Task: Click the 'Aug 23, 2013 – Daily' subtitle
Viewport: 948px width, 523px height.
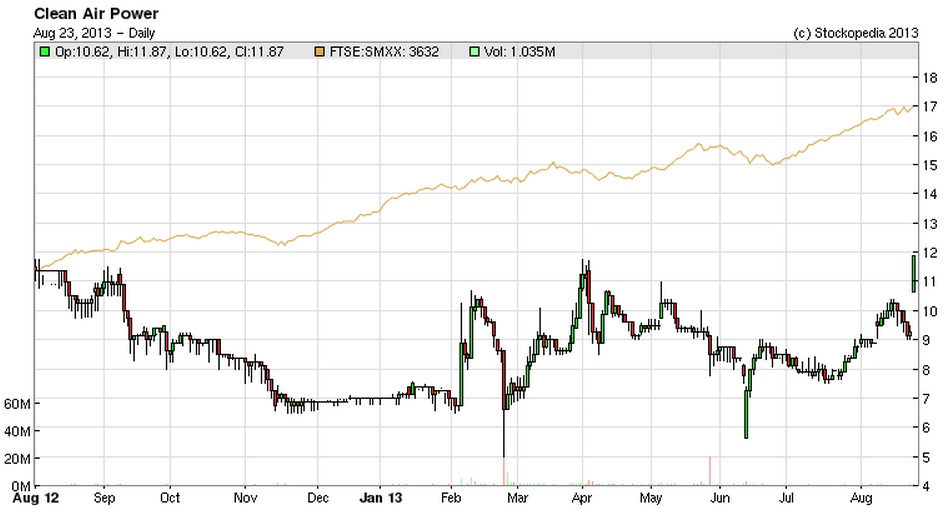Action: coord(94,33)
